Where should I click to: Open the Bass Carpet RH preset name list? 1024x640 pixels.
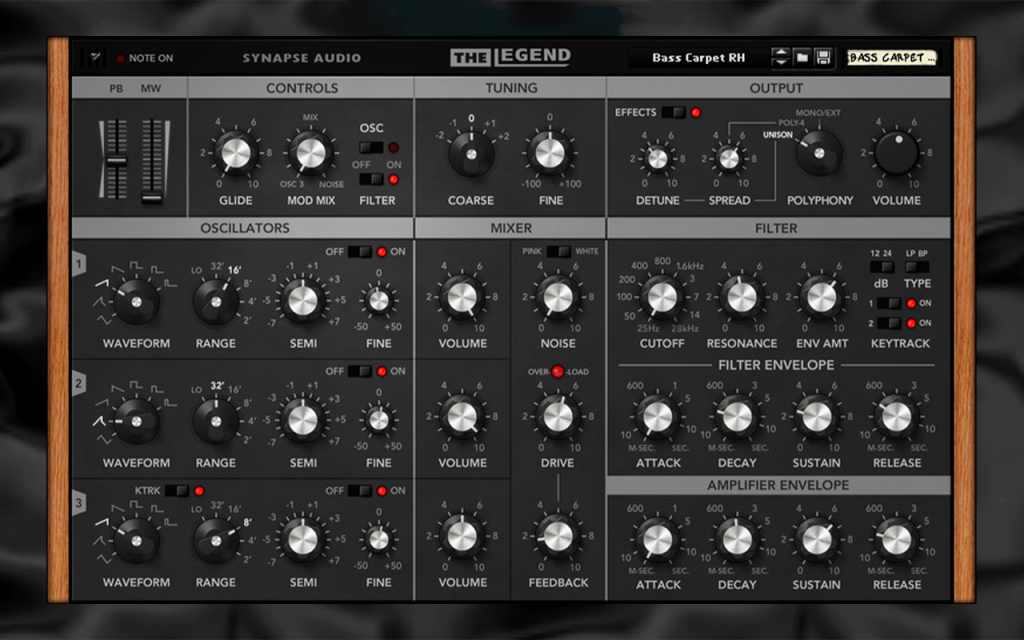click(x=698, y=57)
